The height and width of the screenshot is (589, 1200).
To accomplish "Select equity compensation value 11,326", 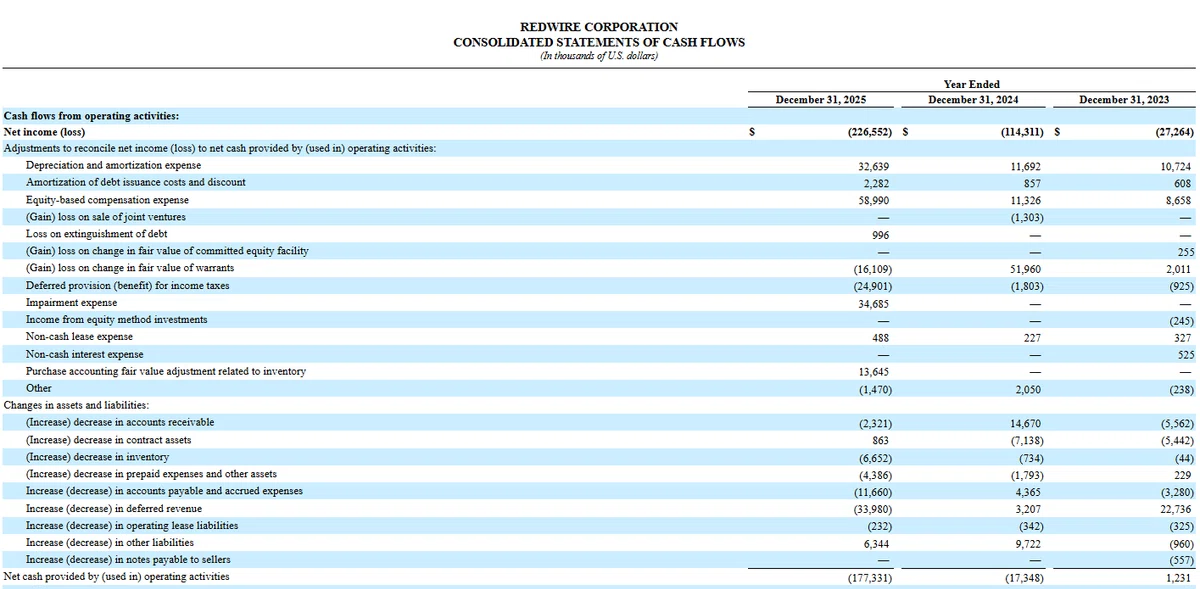I will tap(1027, 200).
